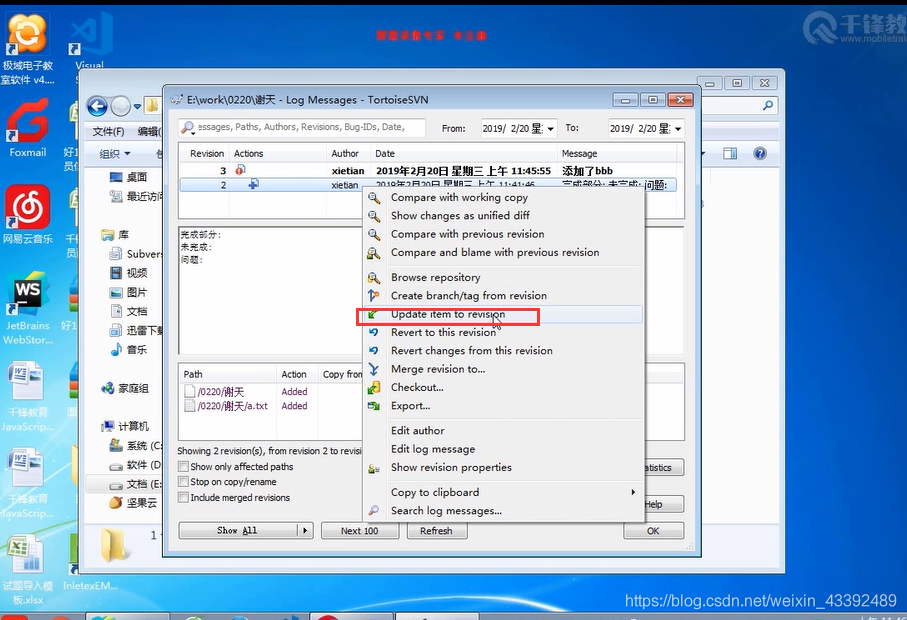Sort by the Author column header
The width and height of the screenshot is (907, 620).
point(345,153)
